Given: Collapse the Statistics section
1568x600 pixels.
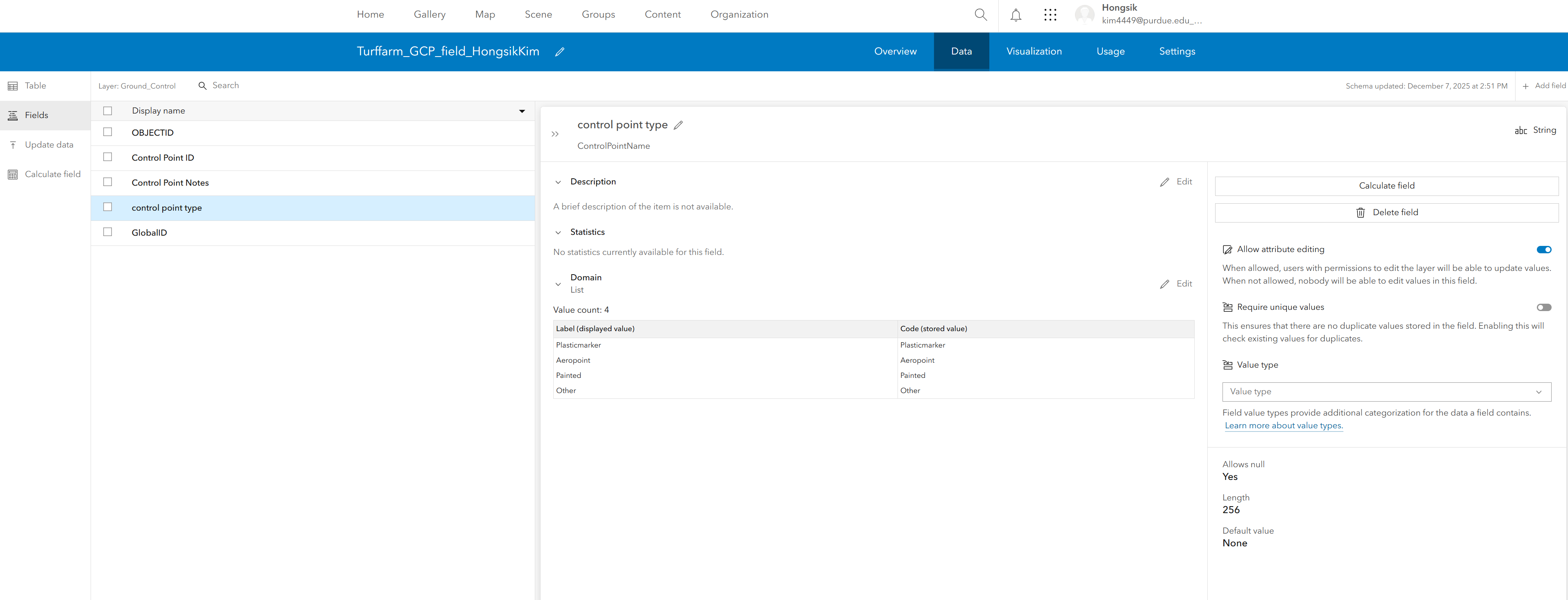Looking at the screenshot, I should (557, 232).
